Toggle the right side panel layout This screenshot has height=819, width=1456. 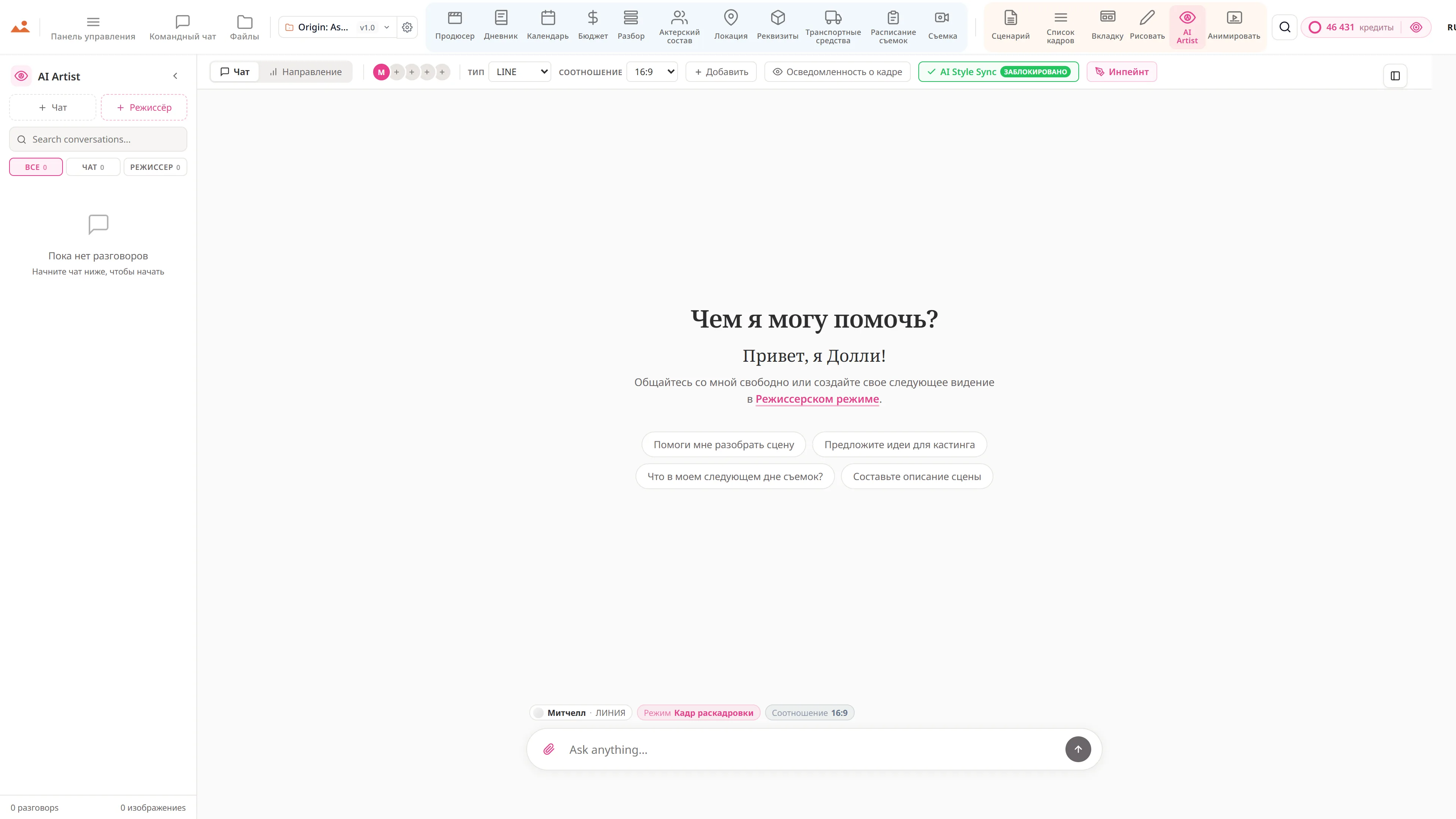[1395, 76]
